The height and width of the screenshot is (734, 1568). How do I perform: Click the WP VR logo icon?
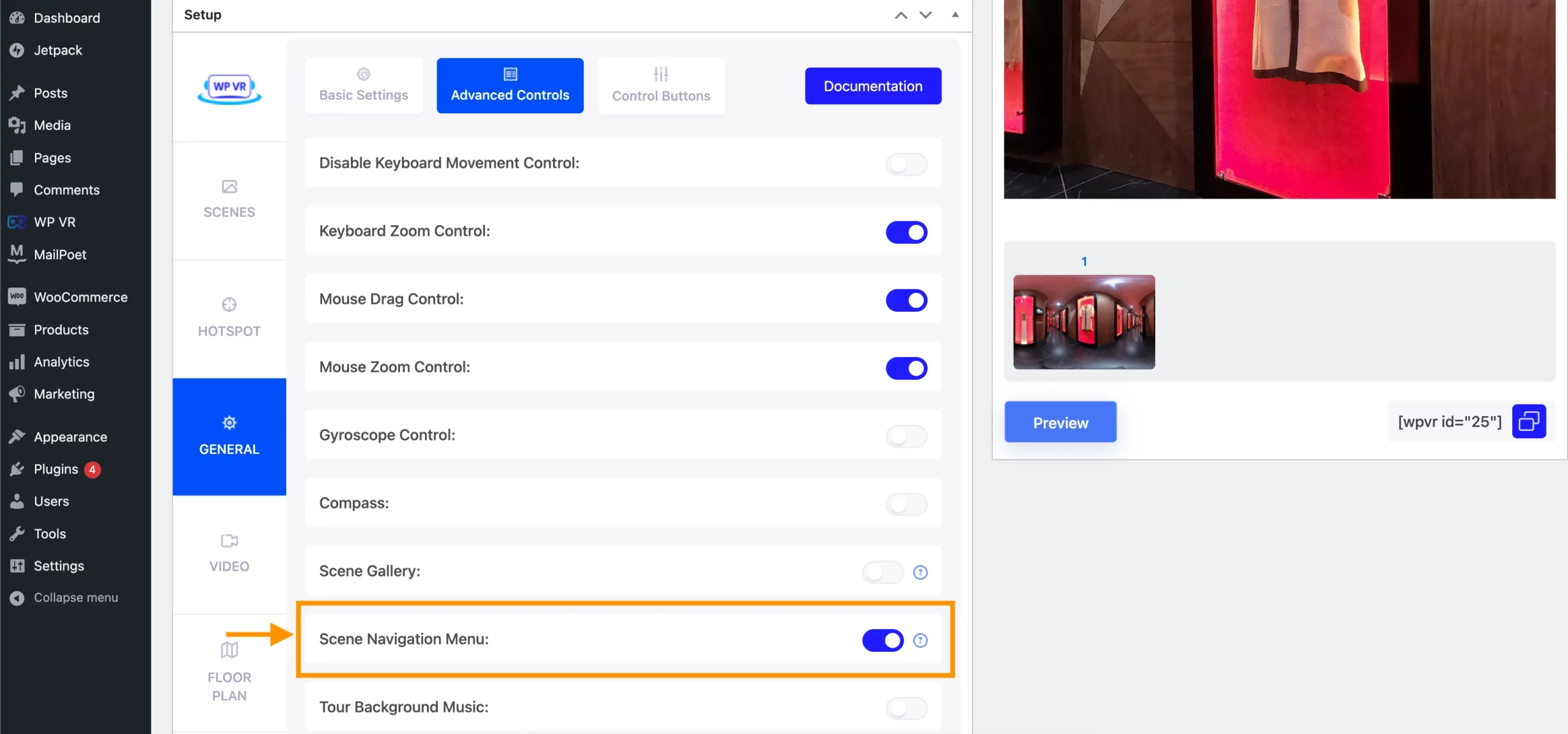(x=228, y=89)
